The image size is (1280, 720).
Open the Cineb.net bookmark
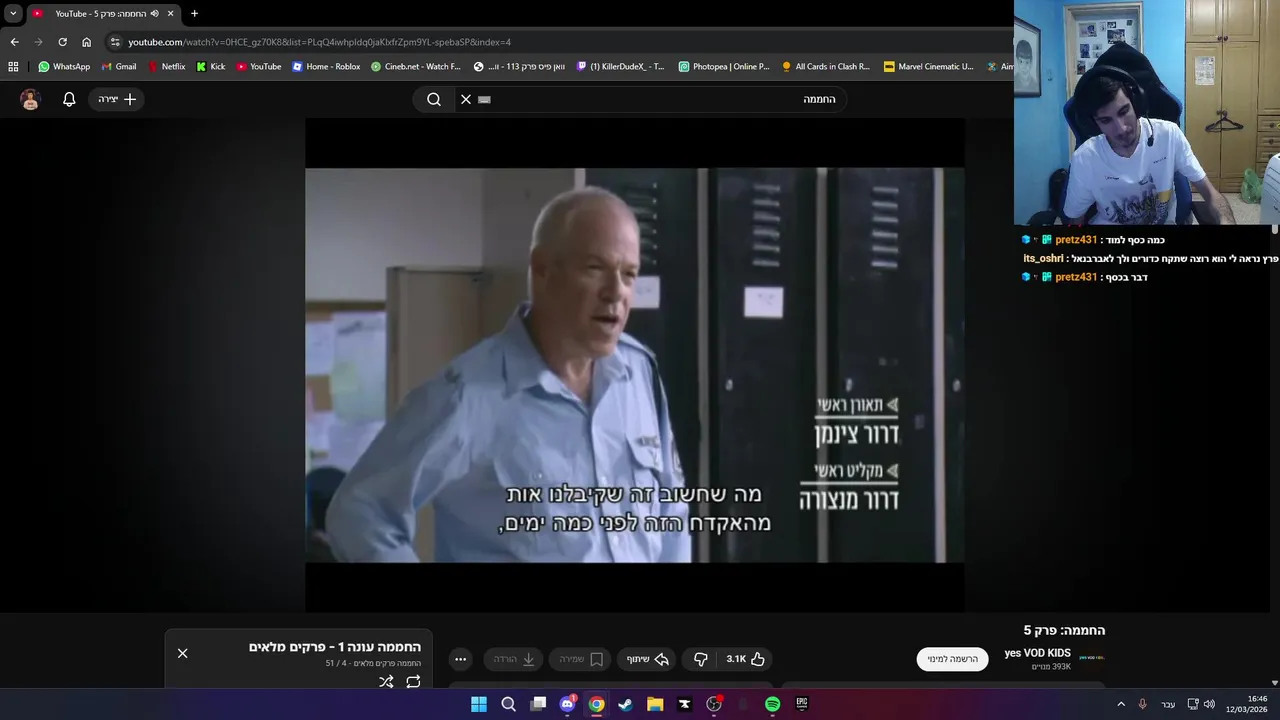pyautogui.click(x=416, y=67)
